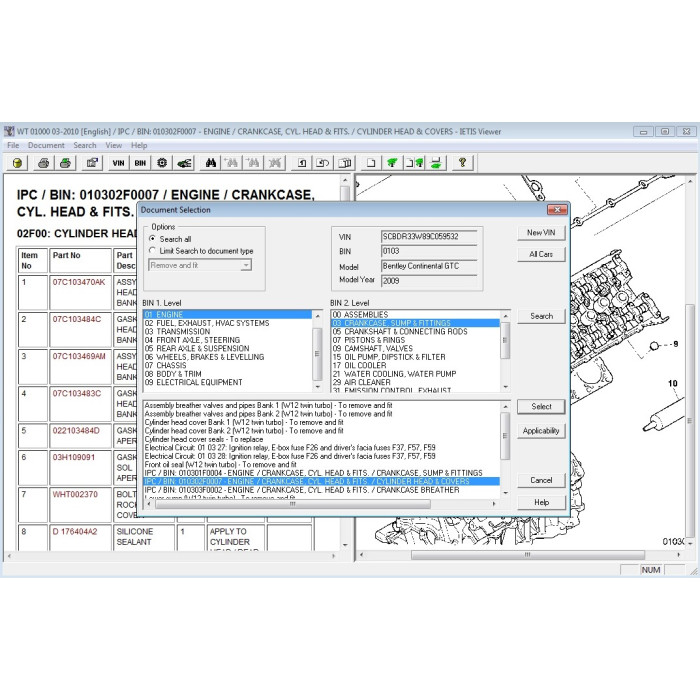Click the two-page book toolbar icon
Image resolution: width=700 pixels, height=700 pixels.
tap(344, 163)
